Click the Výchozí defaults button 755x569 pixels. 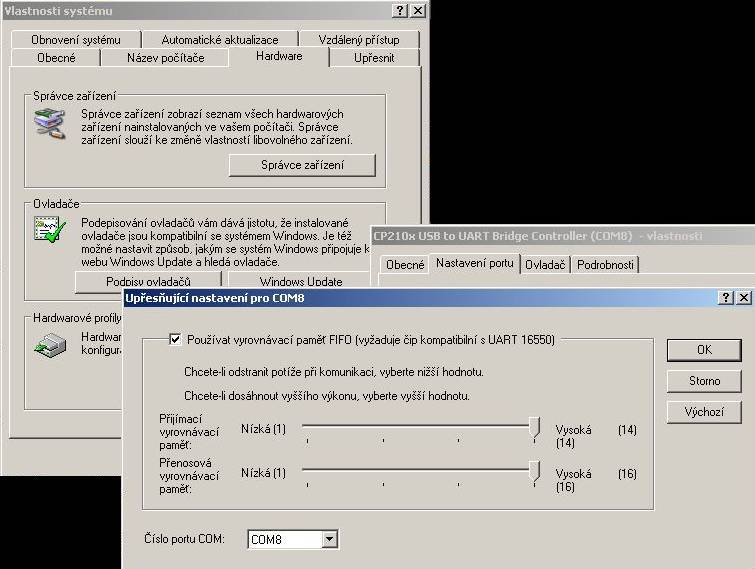[704, 412]
